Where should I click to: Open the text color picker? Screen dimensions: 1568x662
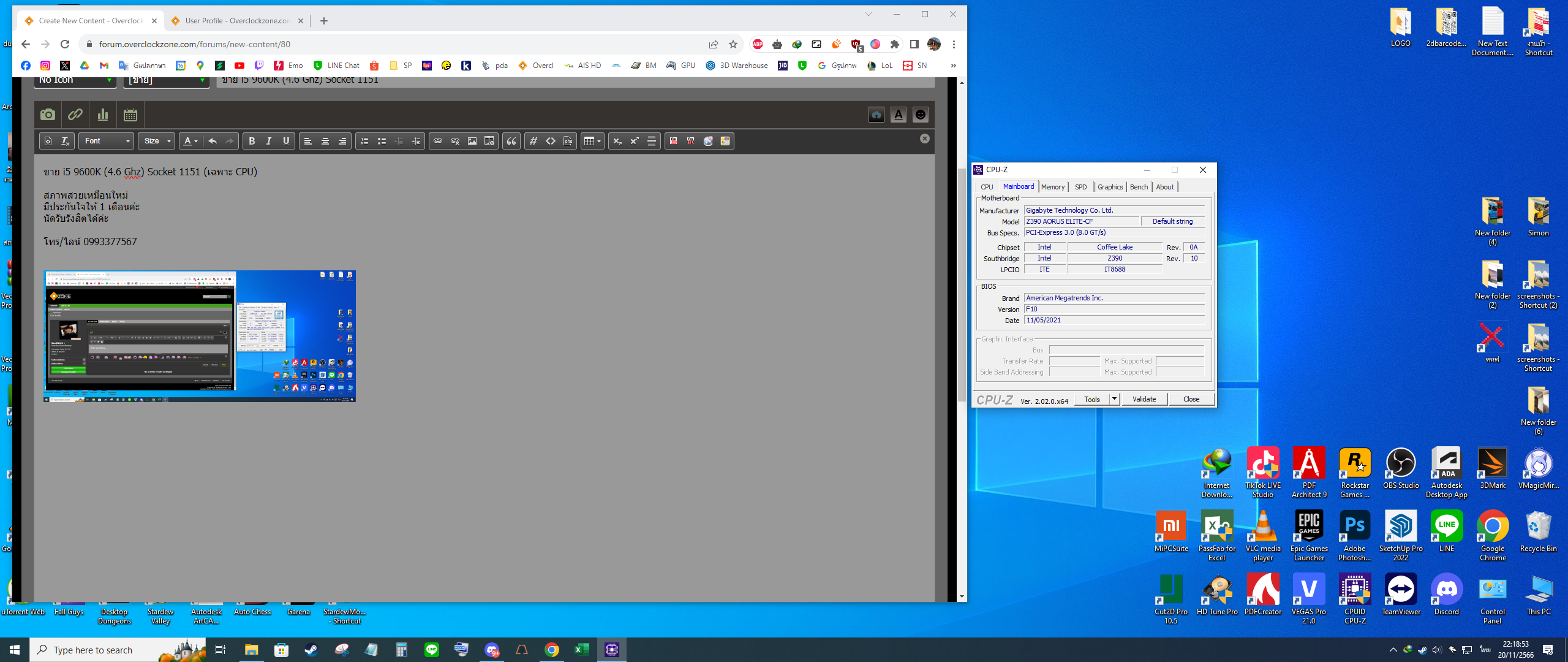pos(190,141)
